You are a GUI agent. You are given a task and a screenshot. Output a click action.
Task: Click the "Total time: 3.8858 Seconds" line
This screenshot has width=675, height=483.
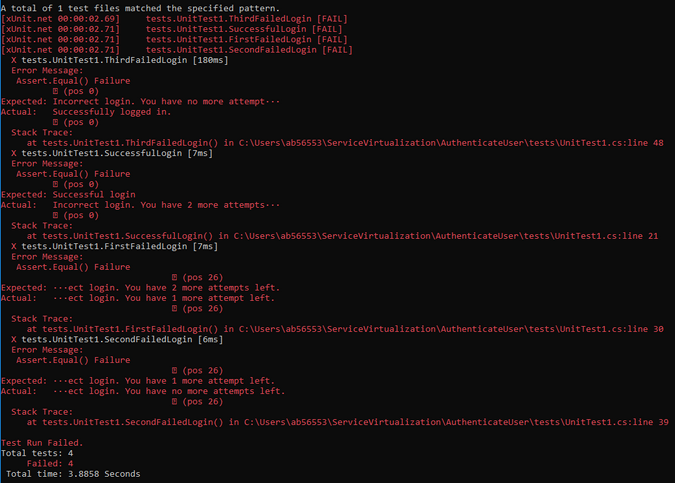[x=73, y=473]
